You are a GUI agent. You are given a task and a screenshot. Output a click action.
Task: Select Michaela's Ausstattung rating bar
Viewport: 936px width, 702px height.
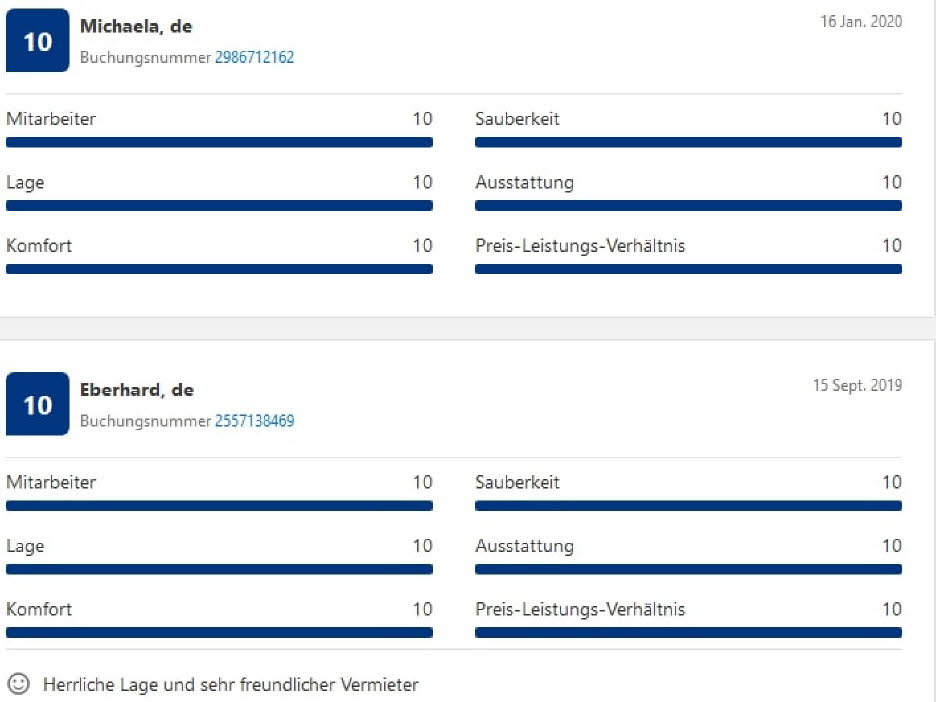point(688,205)
